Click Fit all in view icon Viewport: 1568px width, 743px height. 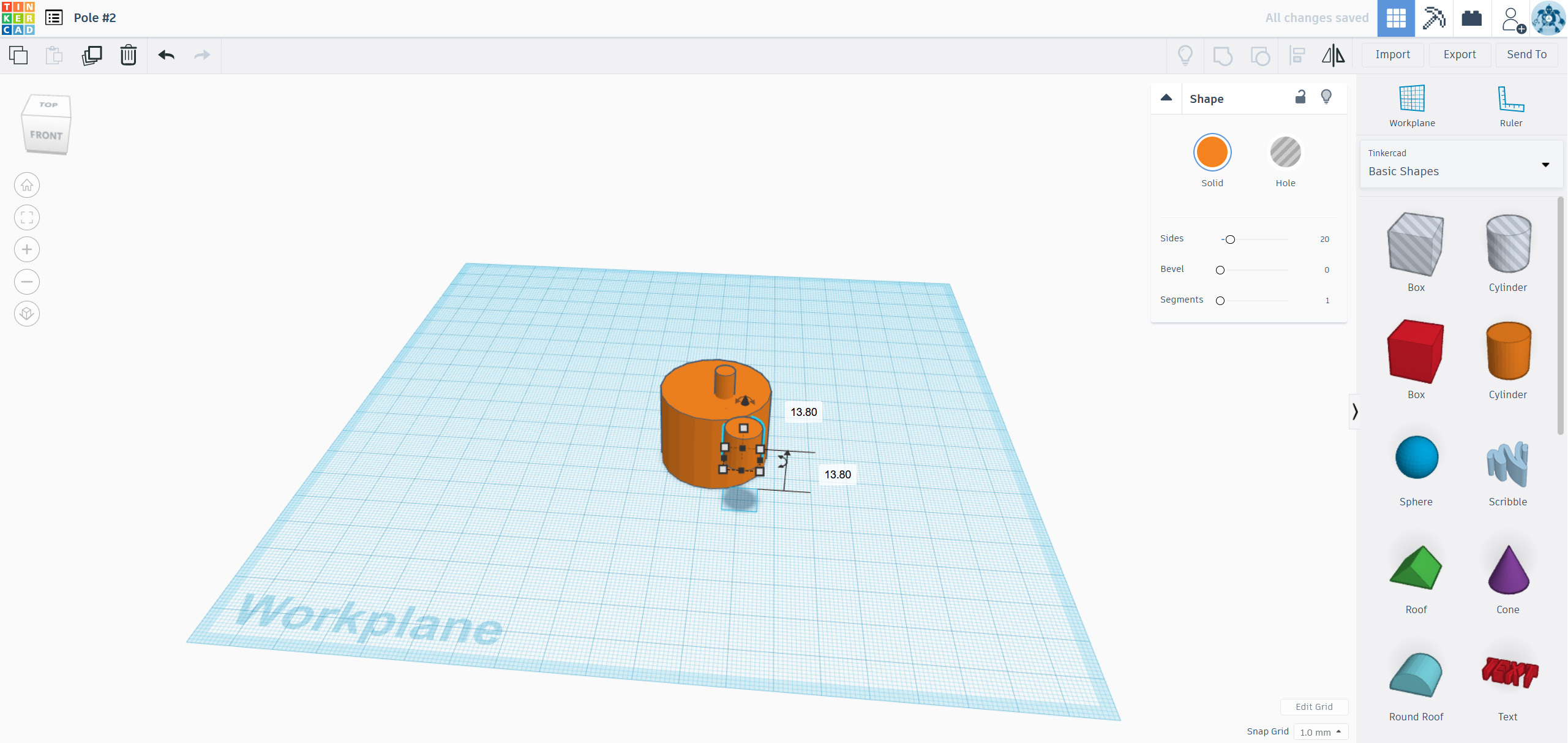[x=27, y=217]
